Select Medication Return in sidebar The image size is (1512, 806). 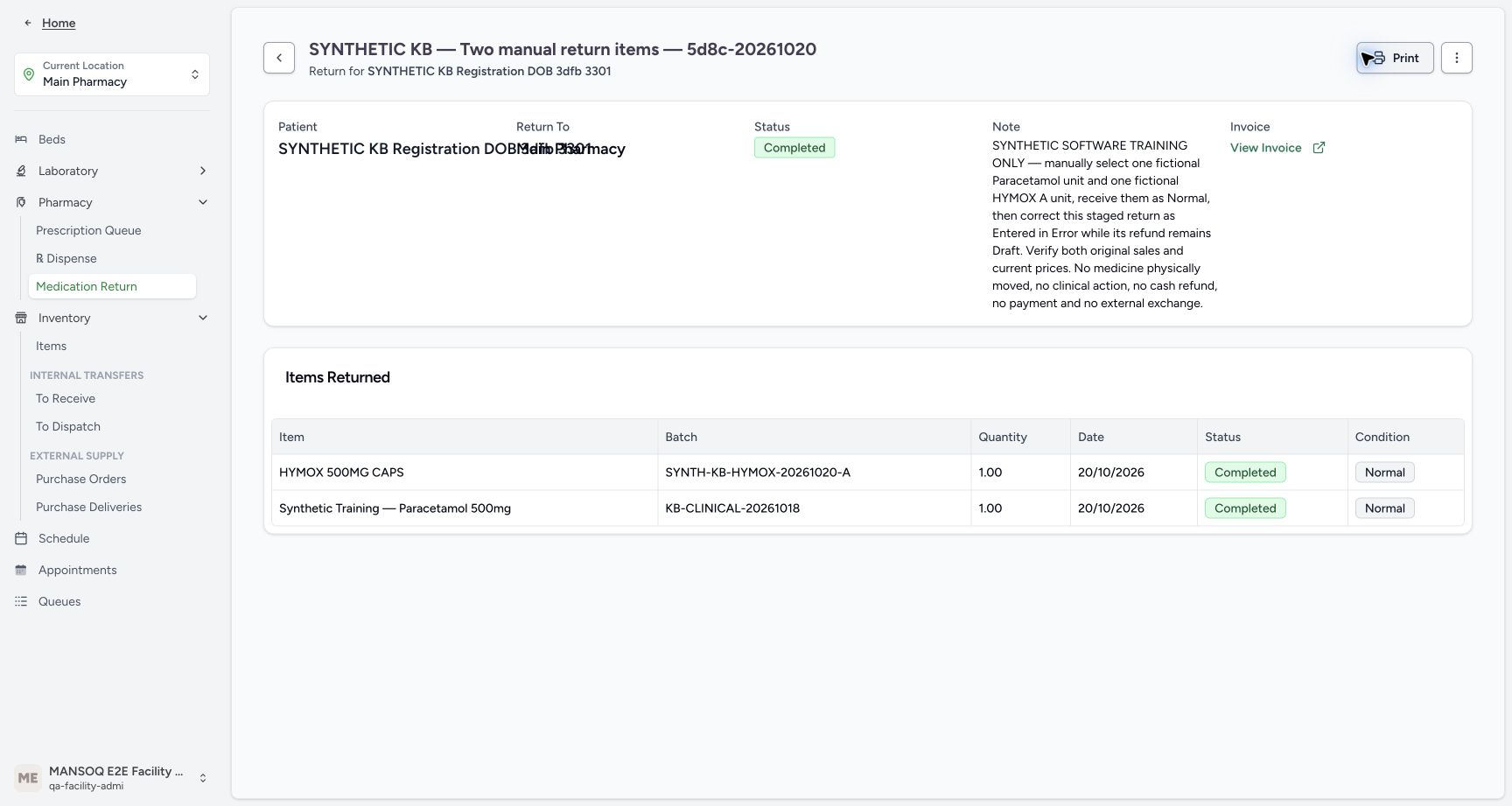tap(112, 286)
